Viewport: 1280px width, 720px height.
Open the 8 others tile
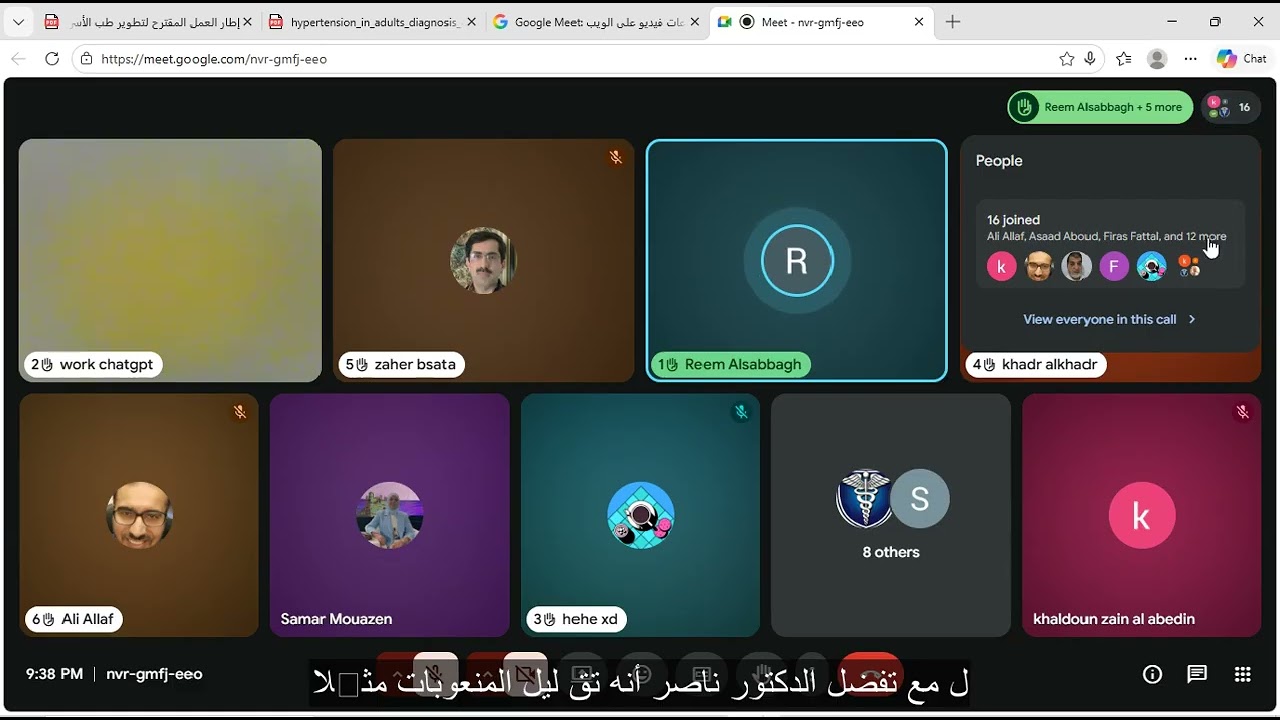click(x=890, y=515)
